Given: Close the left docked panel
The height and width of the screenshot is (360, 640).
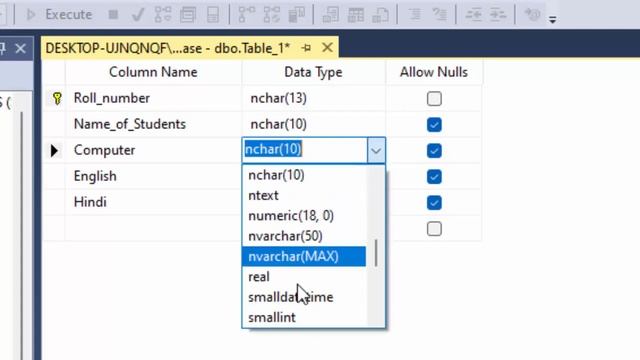Looking at the screenshot, I should pos(20,49).
